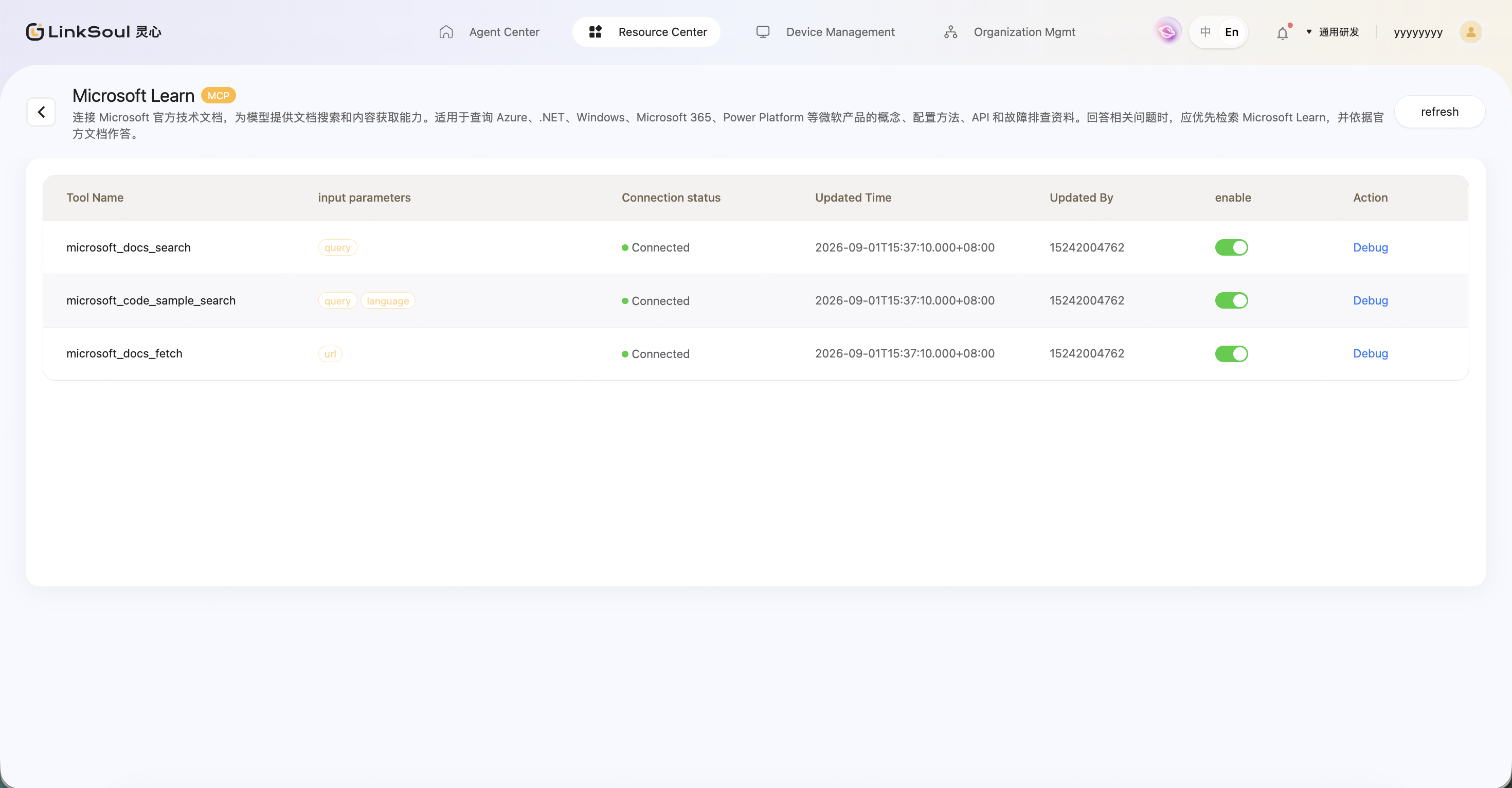Screen dimensions: 1512x788
Task: Open the Resource Center tab
Action: [x=647, y=32]
